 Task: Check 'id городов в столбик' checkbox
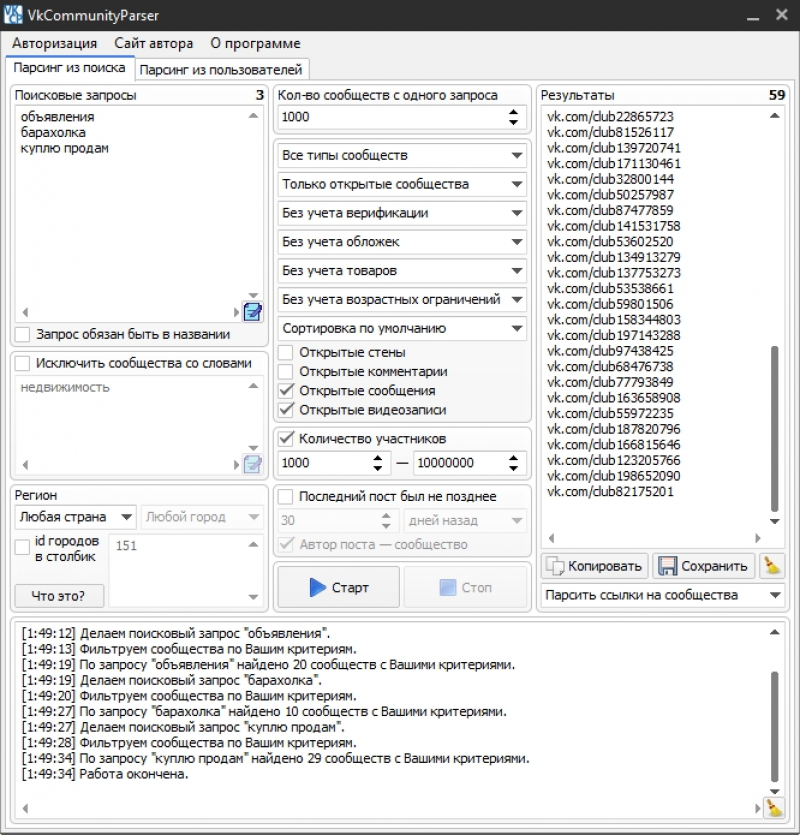click(22, 547)
